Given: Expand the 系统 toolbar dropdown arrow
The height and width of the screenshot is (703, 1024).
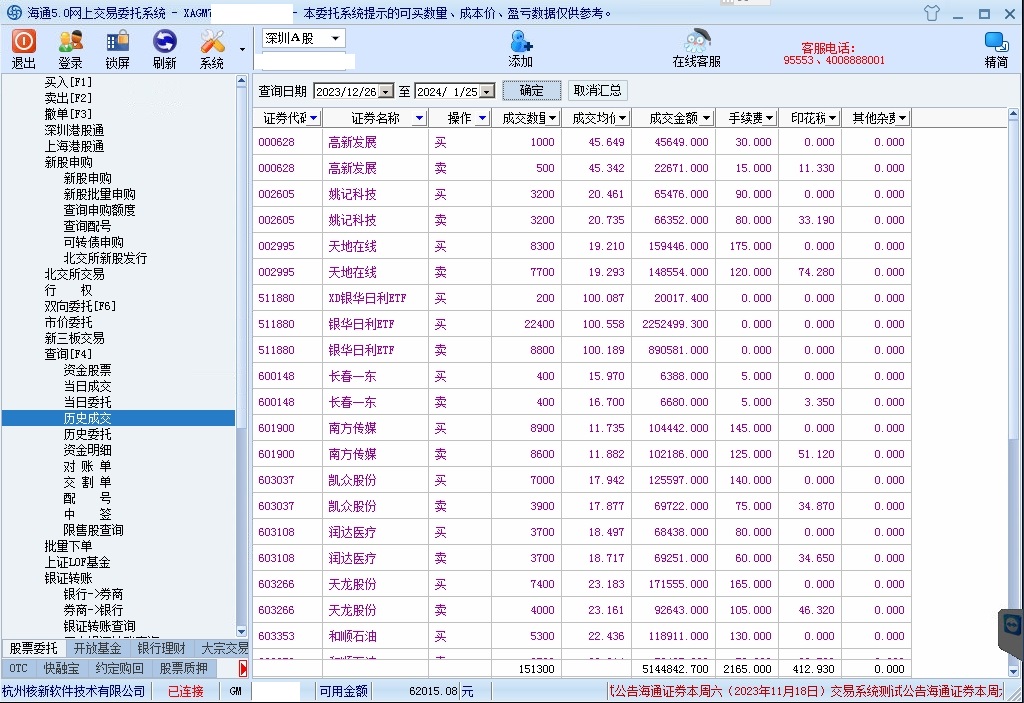Looking at the screenshot, I should 242,50.
